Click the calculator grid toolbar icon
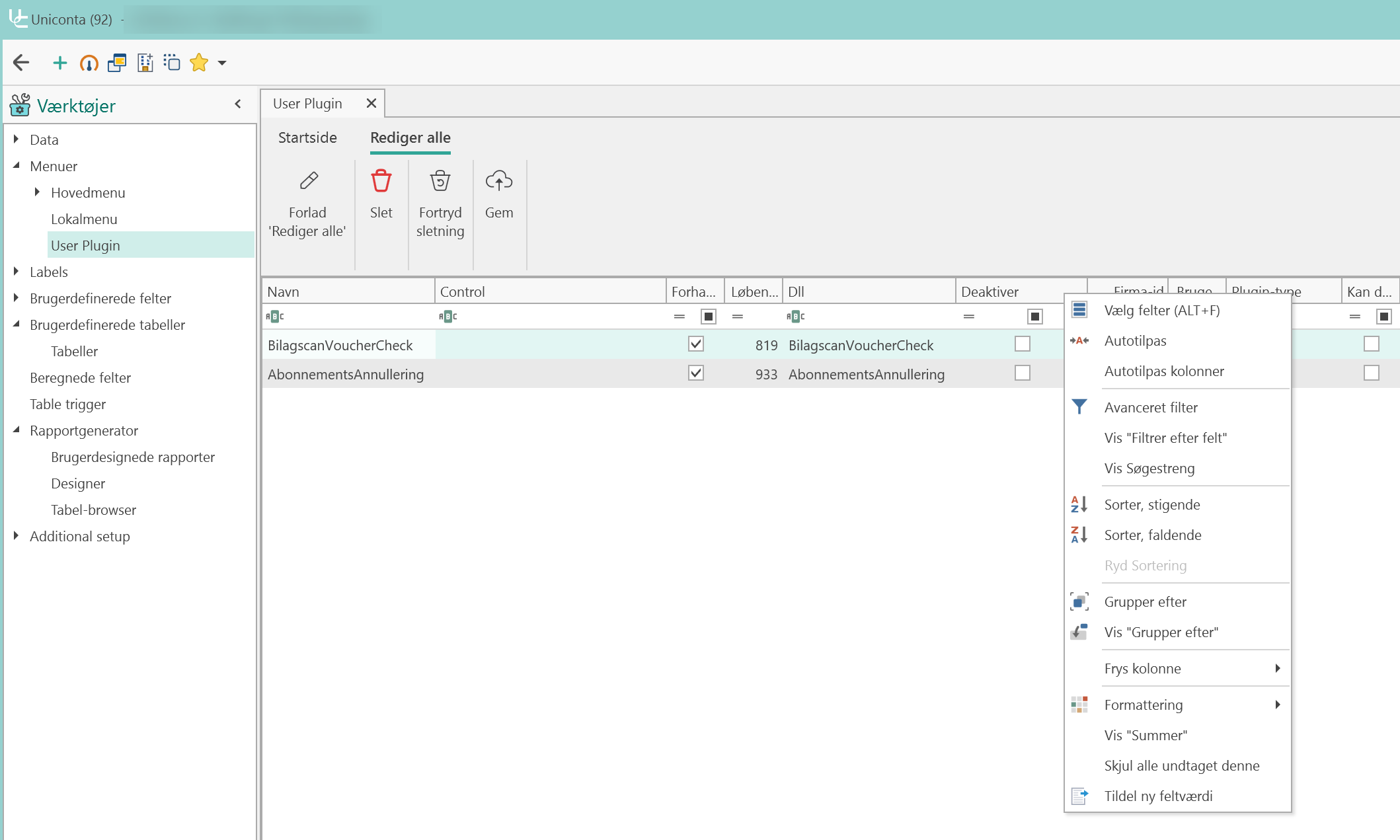 point(145,63)
